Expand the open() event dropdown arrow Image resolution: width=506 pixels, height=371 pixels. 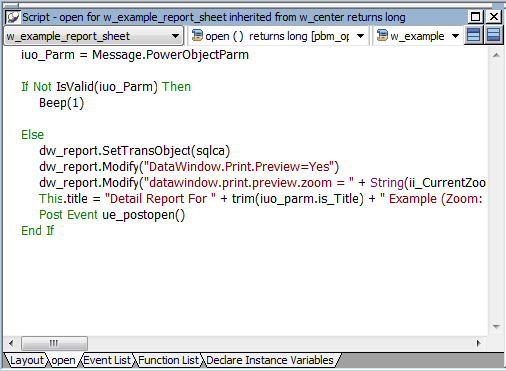(x=360, y=36)
